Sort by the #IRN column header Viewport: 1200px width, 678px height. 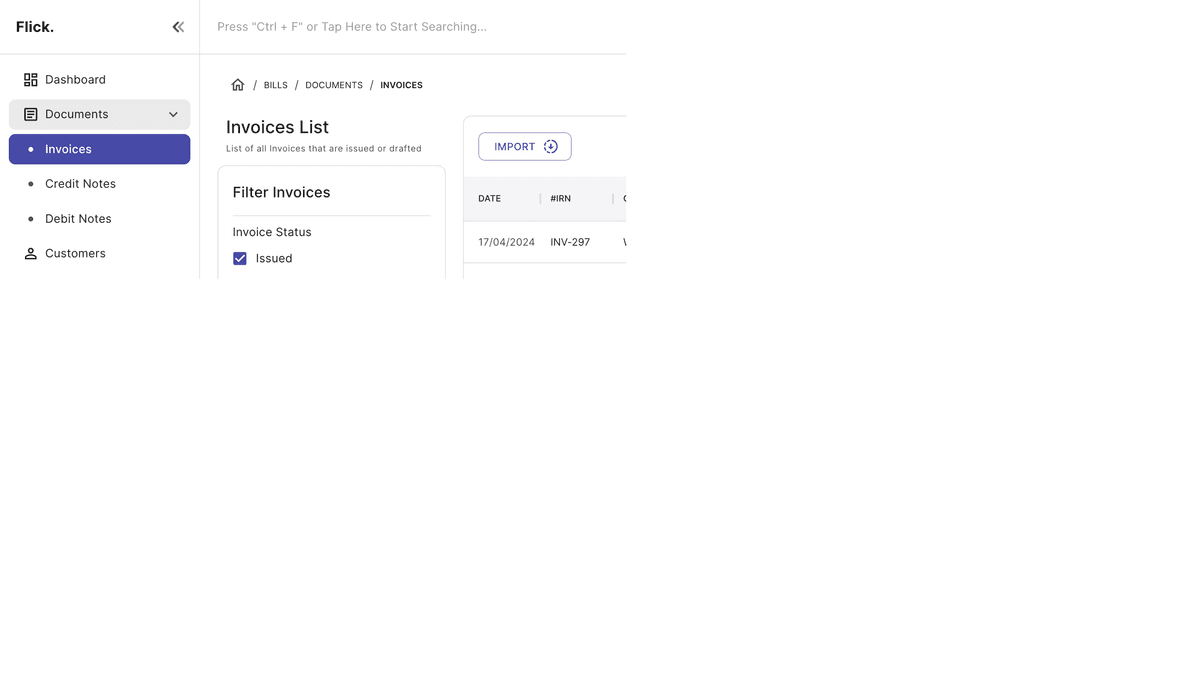[x=560, y=199]
